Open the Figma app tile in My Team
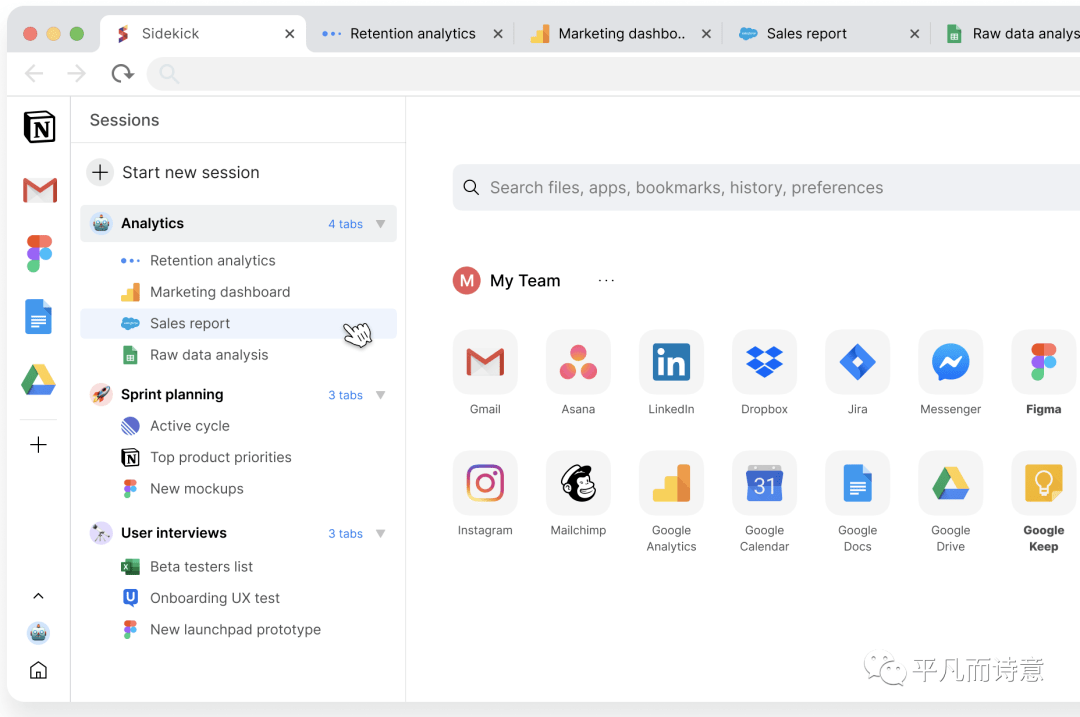 1043,362
